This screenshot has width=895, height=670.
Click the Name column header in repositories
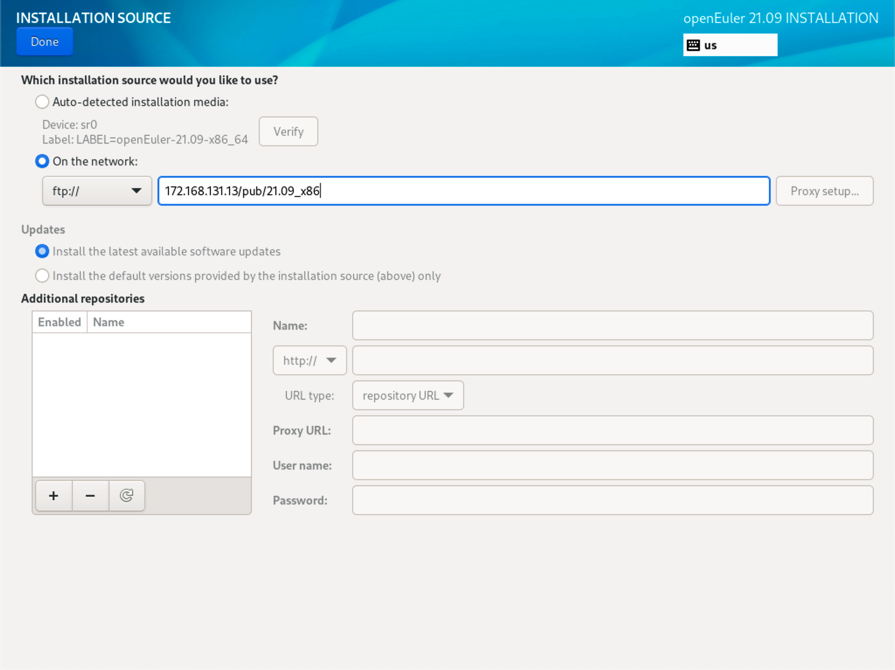coord(168,322)
